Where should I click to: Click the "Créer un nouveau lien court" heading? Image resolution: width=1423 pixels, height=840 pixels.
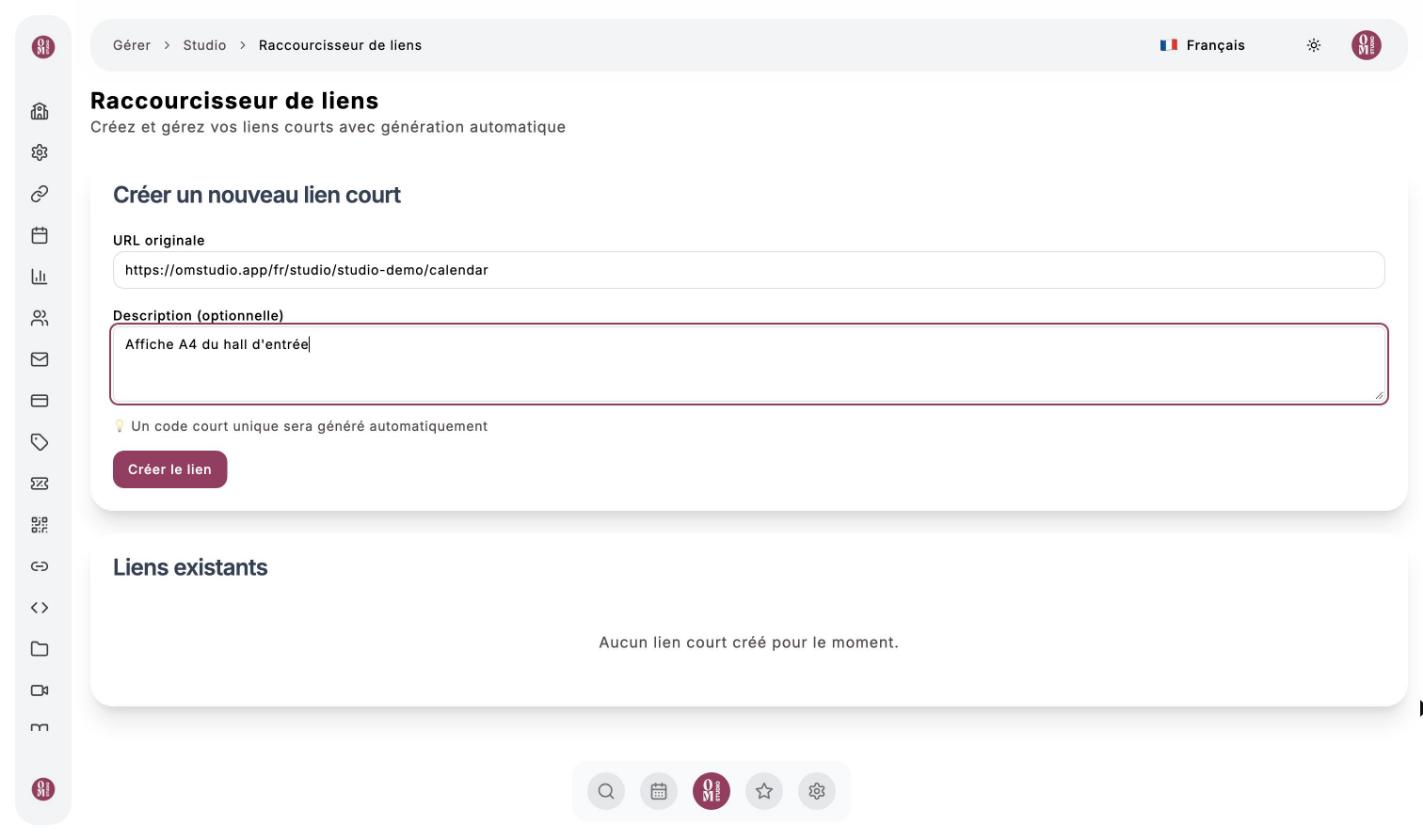pos(257,195)
